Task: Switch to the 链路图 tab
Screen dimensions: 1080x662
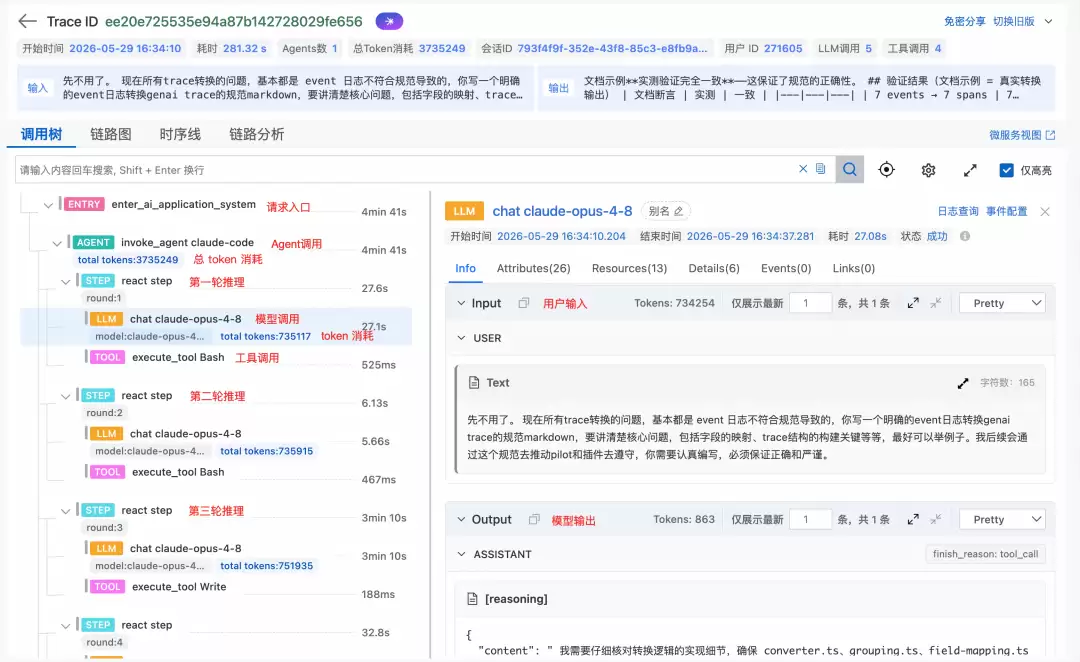Action: pyautogui.click(x=110, y=134)
